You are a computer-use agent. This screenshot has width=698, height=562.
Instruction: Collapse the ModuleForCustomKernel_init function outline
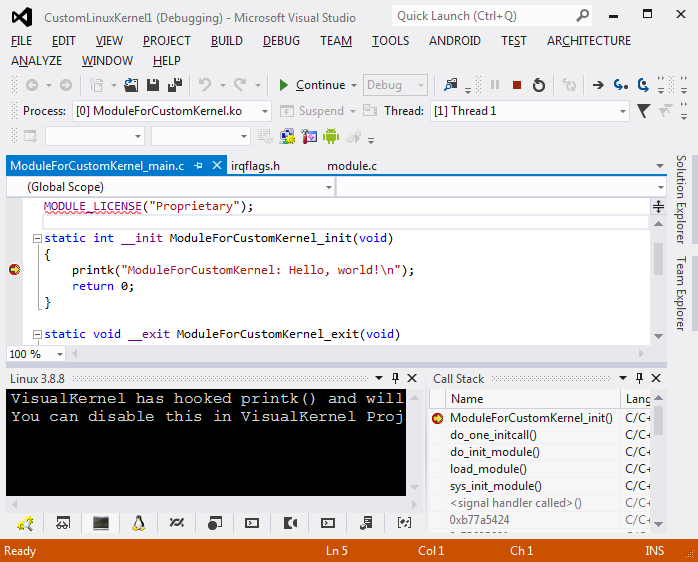(37, 239)
